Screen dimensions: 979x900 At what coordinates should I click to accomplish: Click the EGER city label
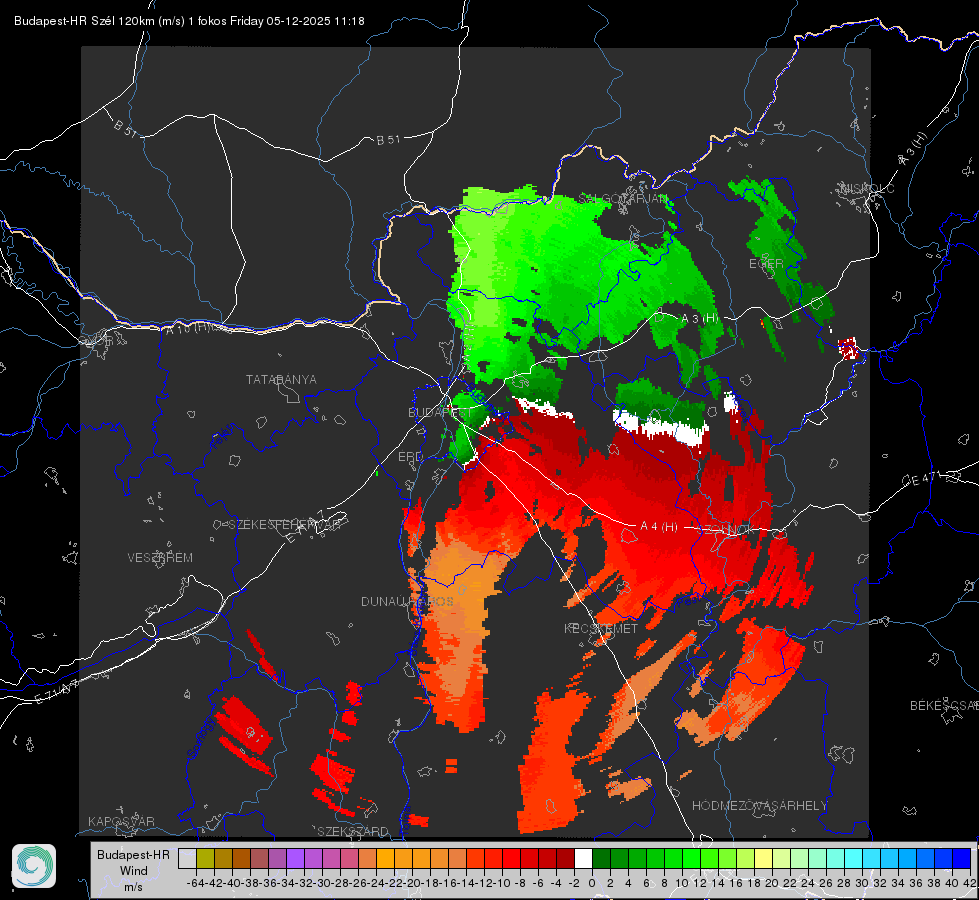point(766,264)
